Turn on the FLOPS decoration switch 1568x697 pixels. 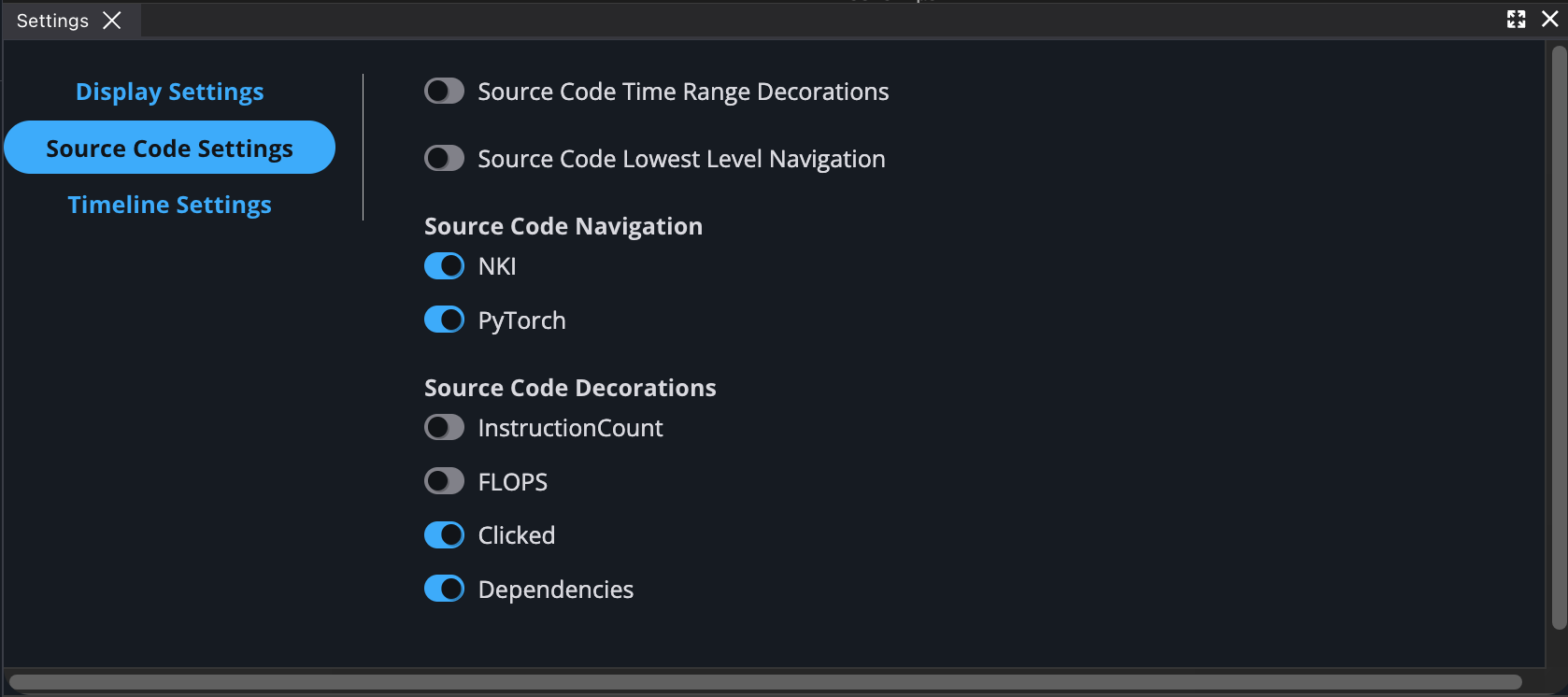coord(444,482)
